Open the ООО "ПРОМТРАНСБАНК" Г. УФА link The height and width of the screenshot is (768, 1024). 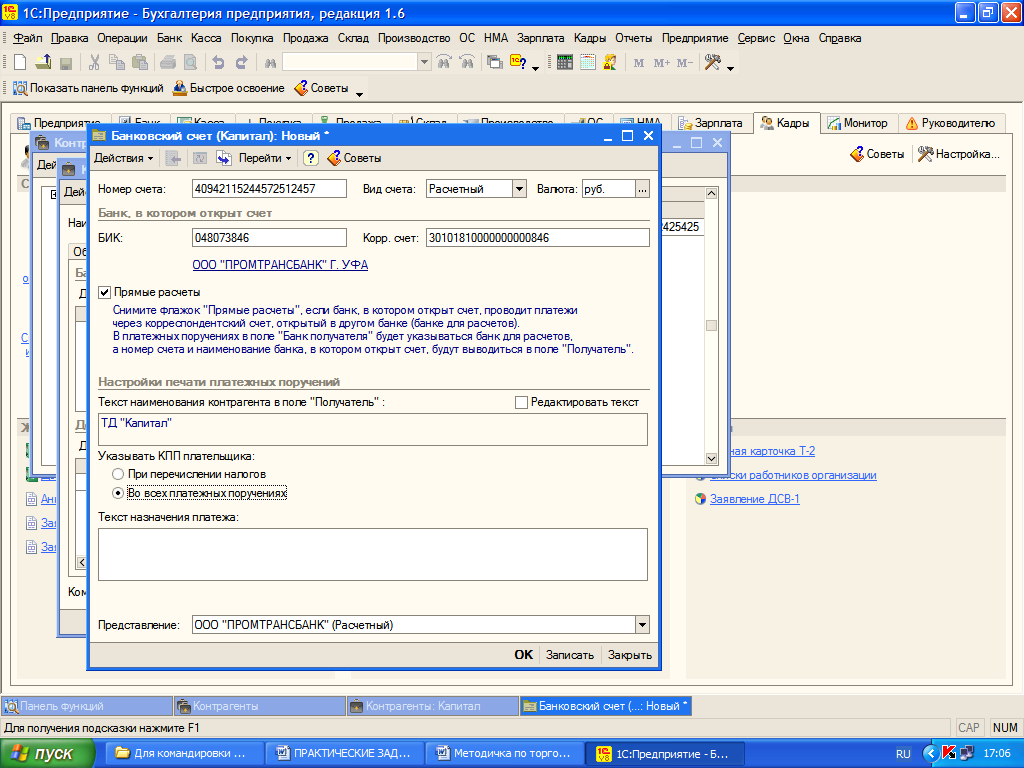(x=280, y=264)
